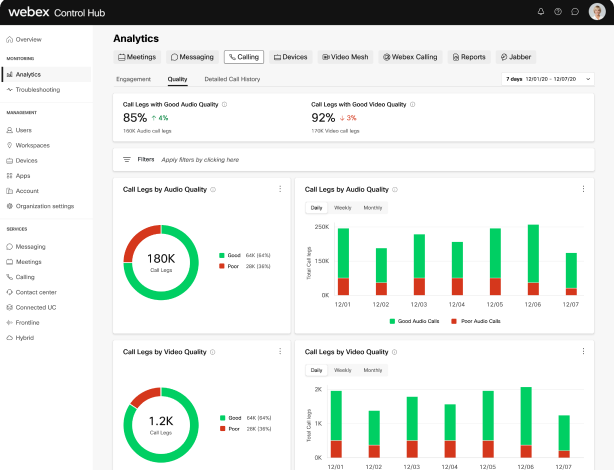Open the 7 days date range dropdown
The height and width of the screenshot is (470, 614).
click(x=548, y=79)
